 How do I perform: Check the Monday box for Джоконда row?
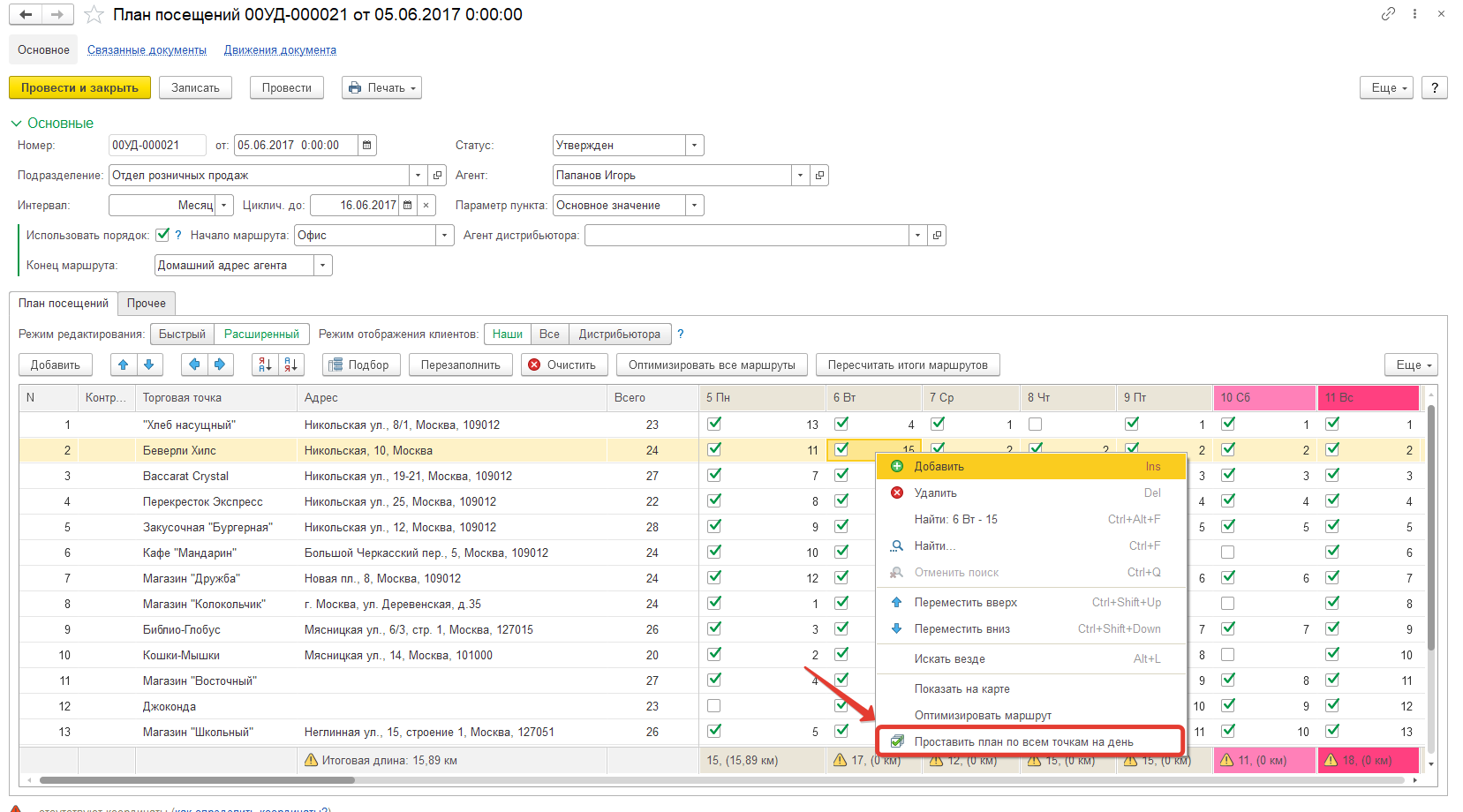click(713, 706)
